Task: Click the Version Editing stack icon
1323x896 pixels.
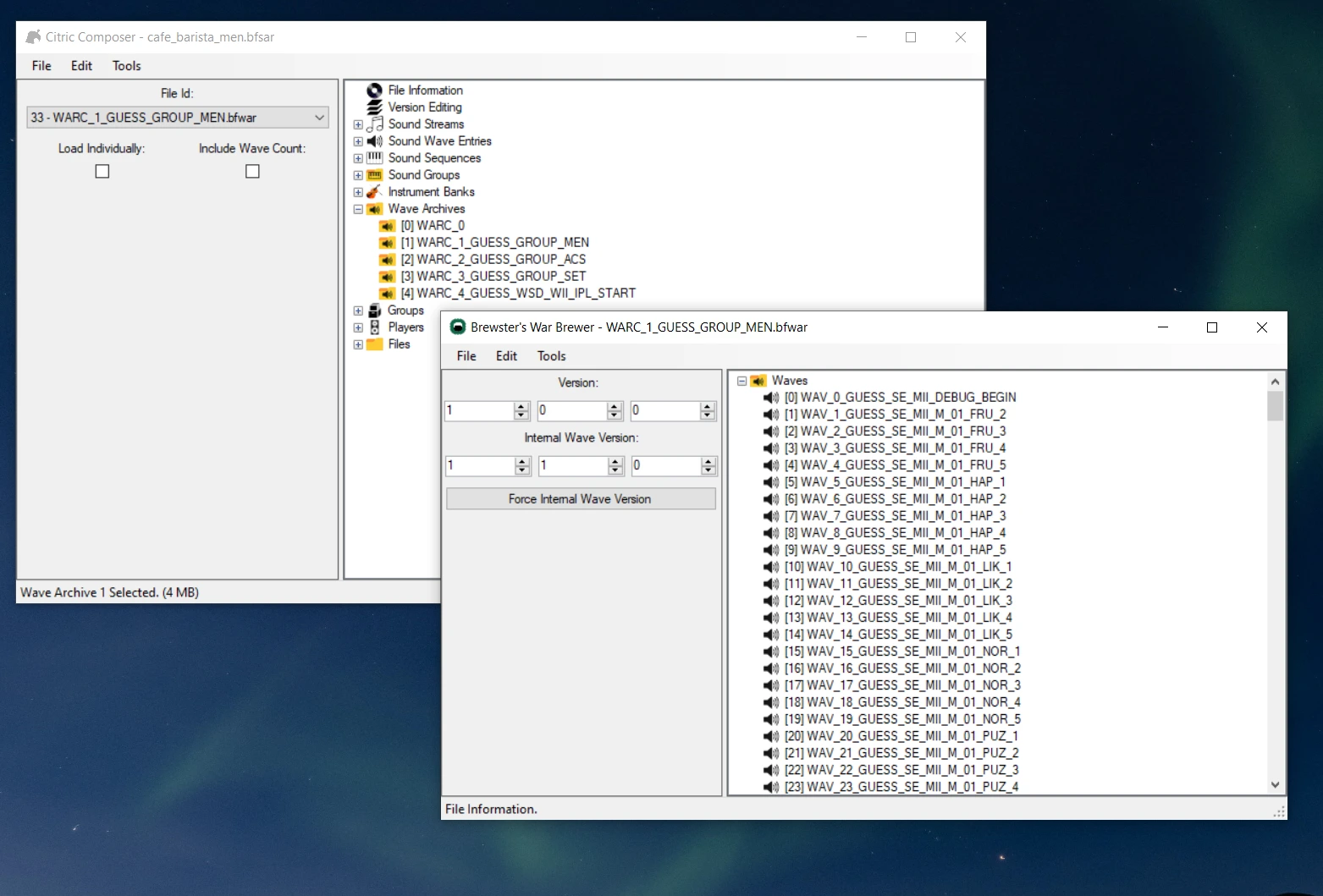Action: [x=374, y=107]
